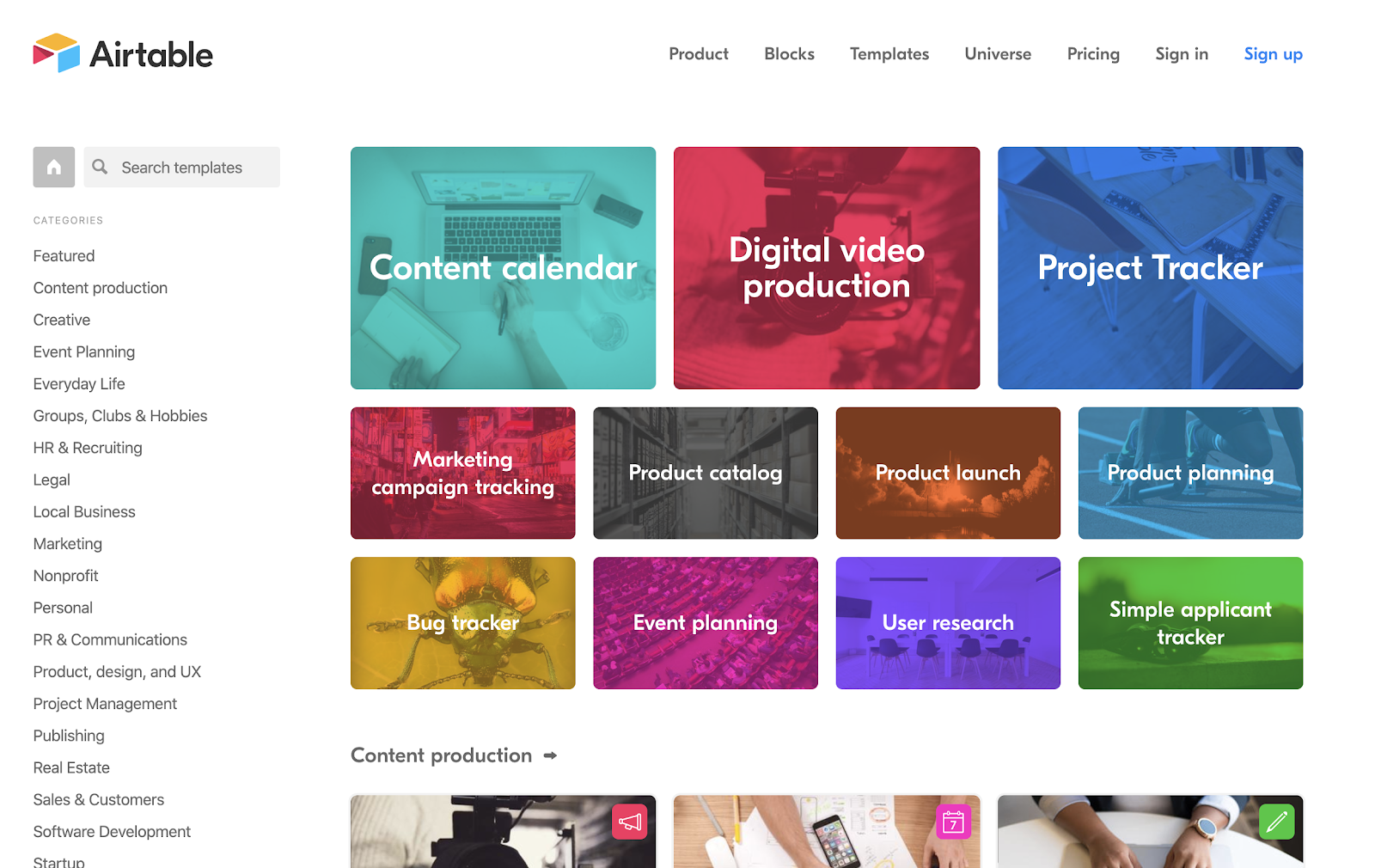The image size is (1375, 868).
Task: Click the green pencil icon badge
Action: [1277, 822]
